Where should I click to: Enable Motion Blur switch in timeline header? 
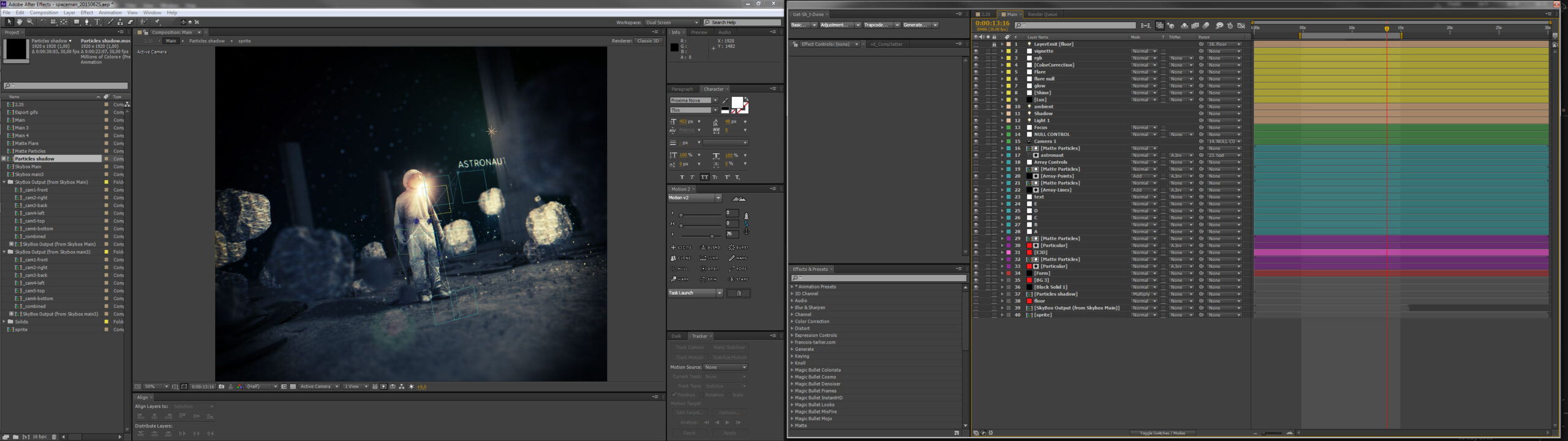pos(1206,26)
